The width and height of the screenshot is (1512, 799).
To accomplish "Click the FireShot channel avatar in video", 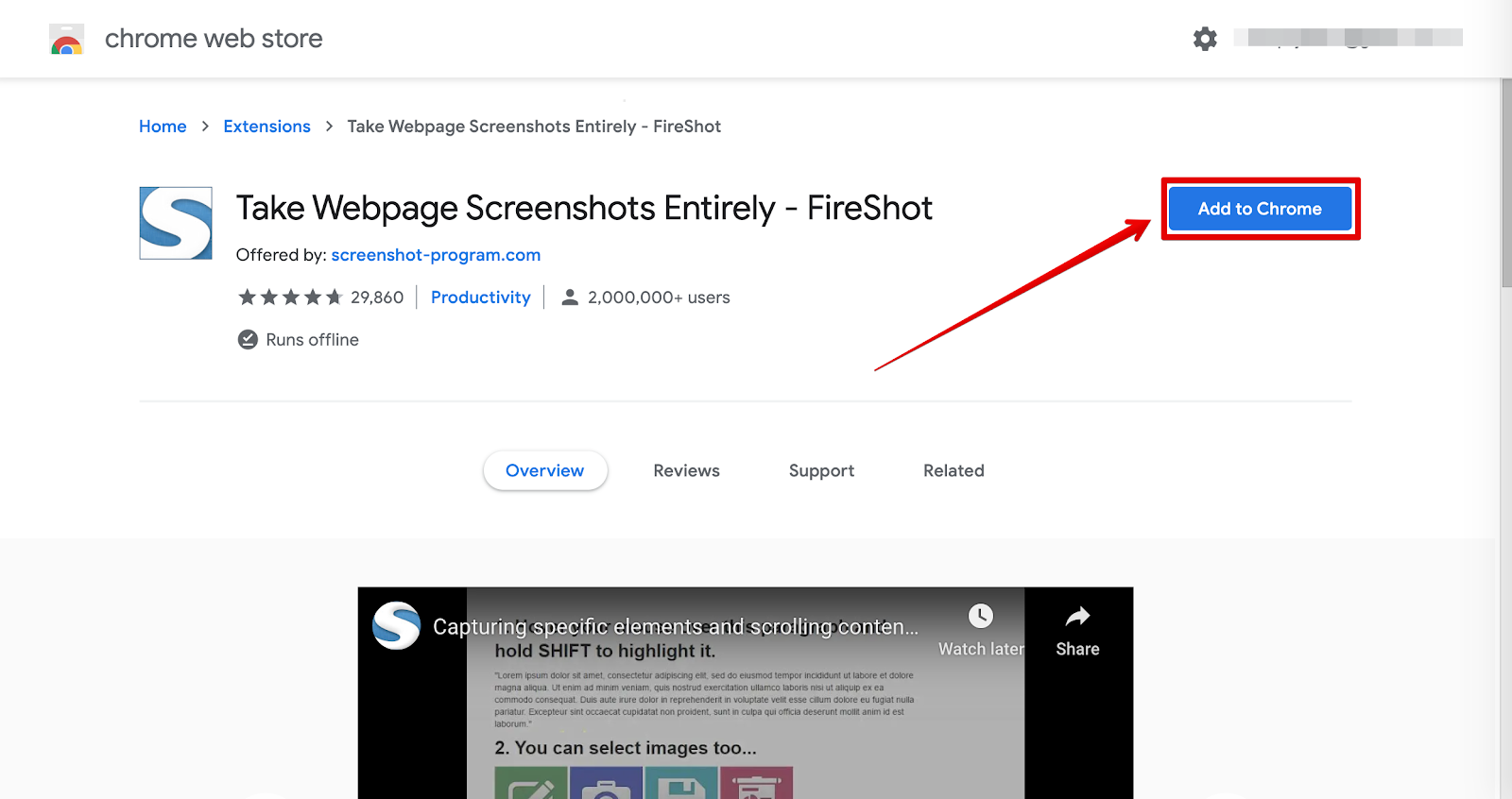I will click(397, 625).
